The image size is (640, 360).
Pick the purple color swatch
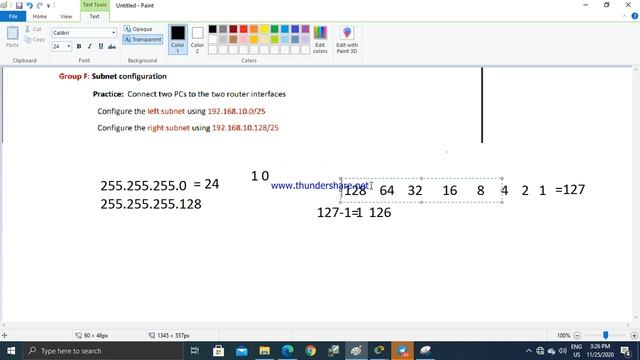[305, 29]
